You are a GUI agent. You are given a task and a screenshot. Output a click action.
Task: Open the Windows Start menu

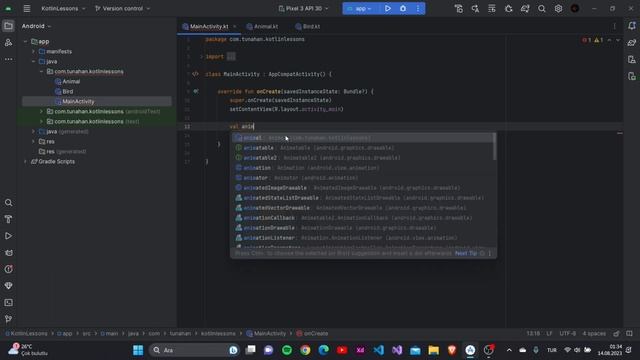[x=138, y=350]
